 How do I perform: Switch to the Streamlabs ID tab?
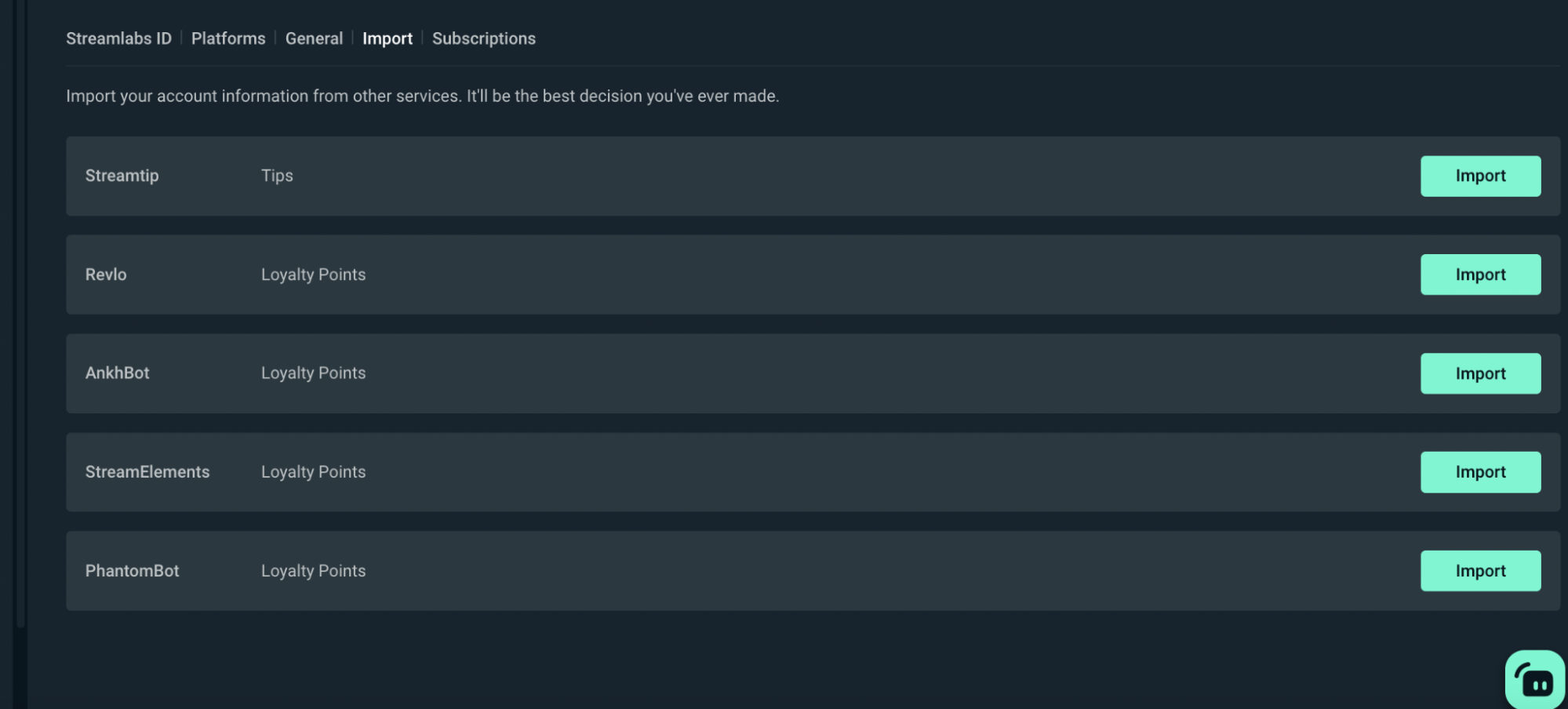118,38
